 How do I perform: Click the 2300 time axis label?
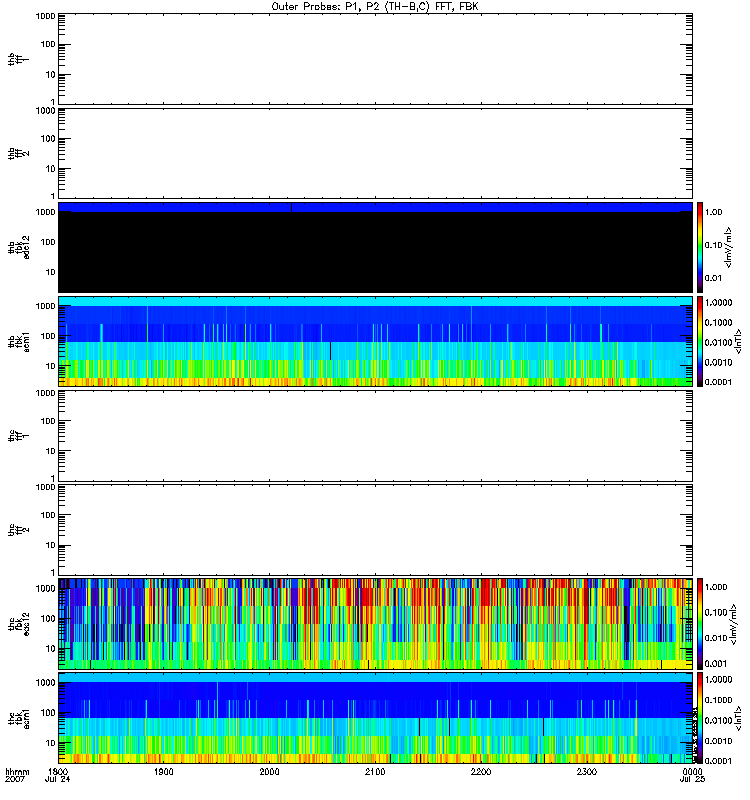(x=586, y=772)
